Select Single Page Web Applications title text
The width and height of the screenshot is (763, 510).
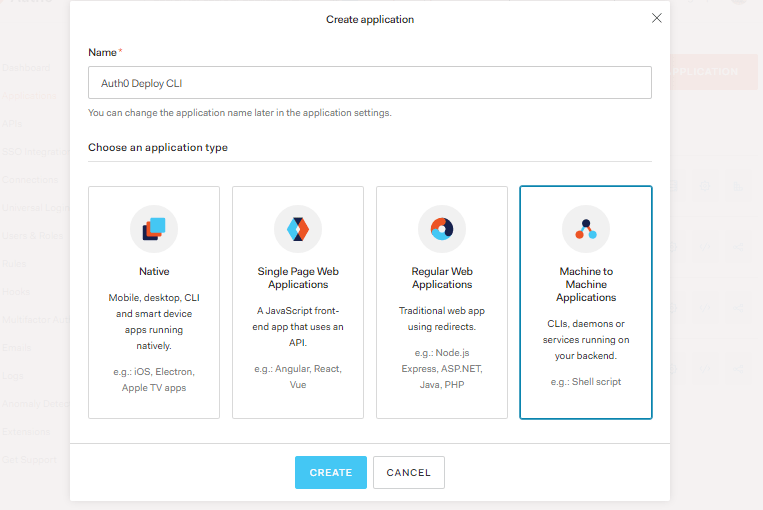(x=298, y=278)
